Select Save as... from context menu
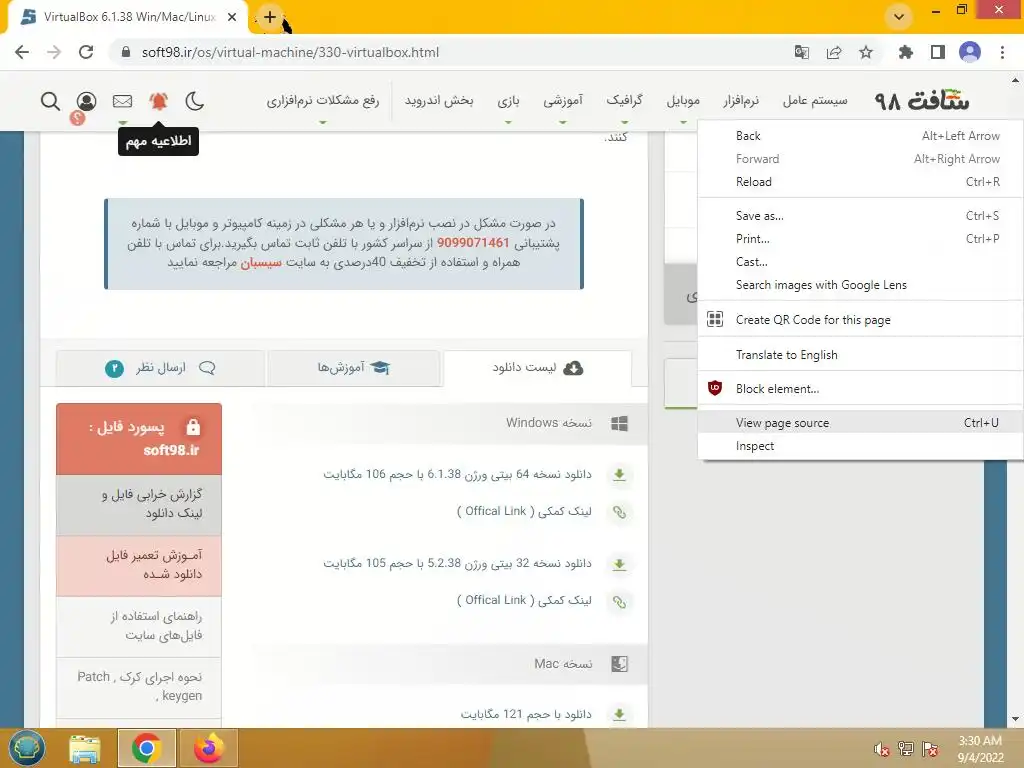 point(860,216)
